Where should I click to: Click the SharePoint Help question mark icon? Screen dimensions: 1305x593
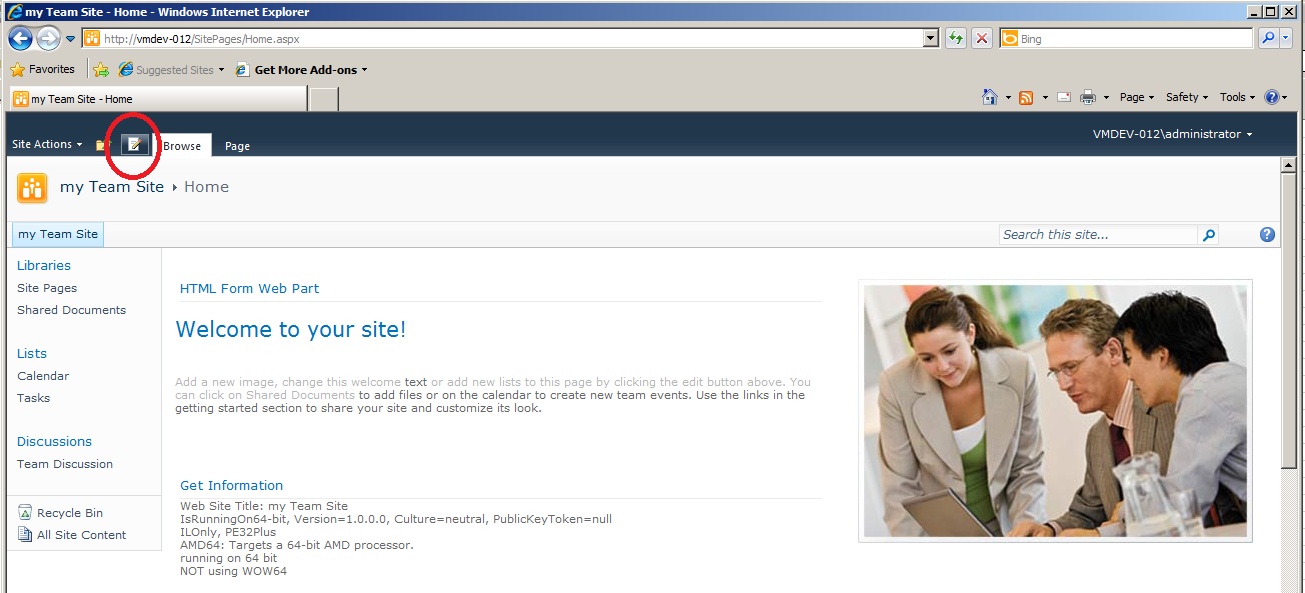[x=1266, y=234]
